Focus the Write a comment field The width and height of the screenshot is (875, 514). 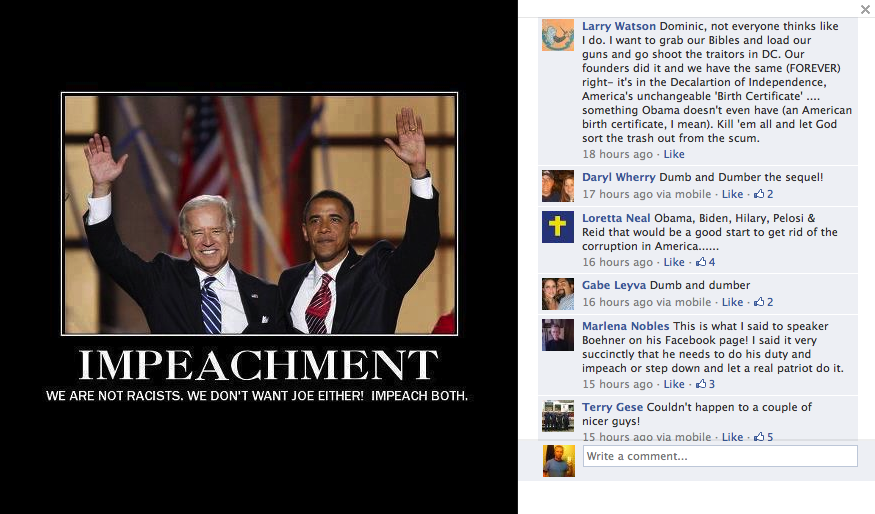point(720,456)
